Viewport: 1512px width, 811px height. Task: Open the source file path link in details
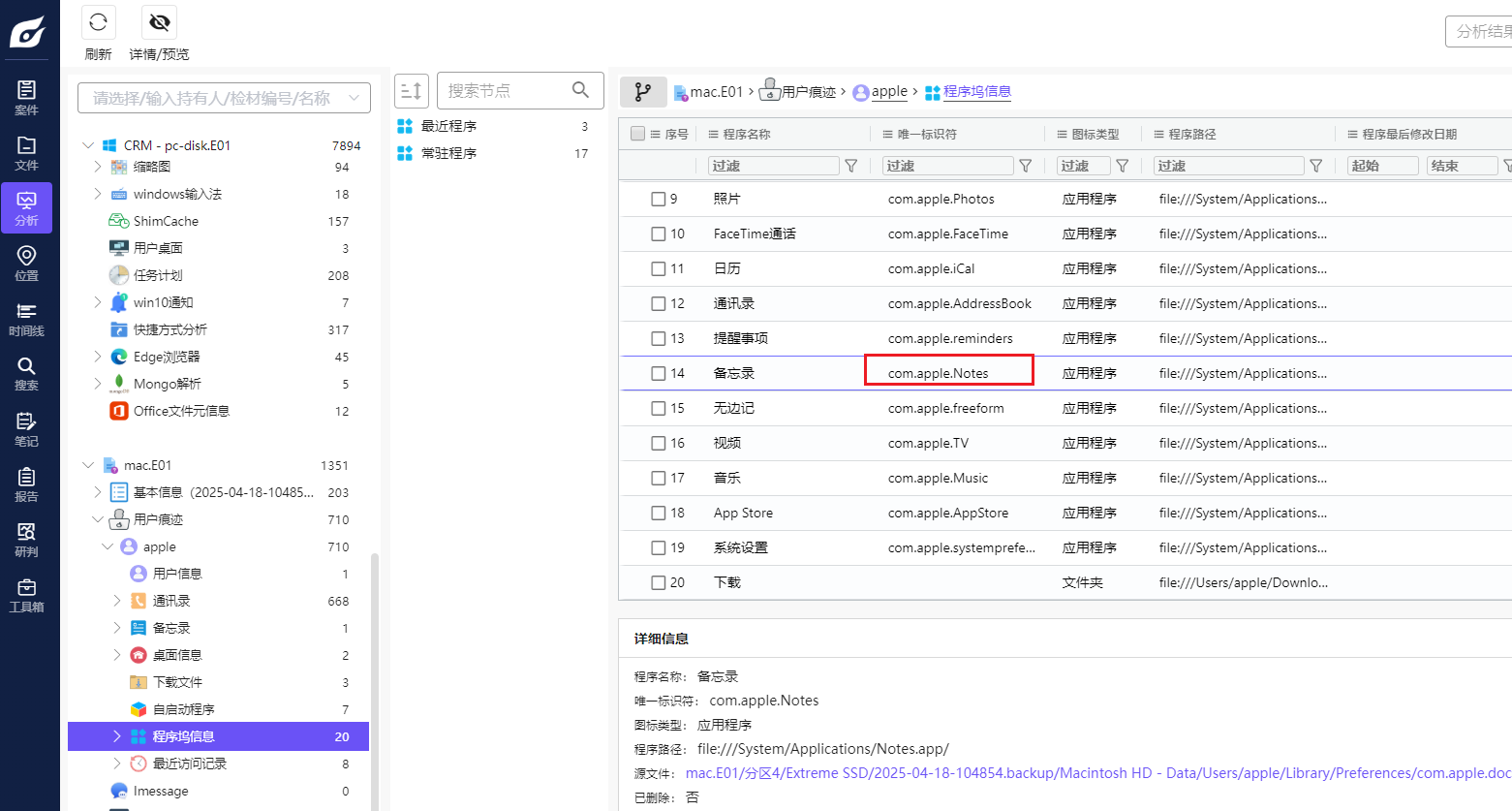tap(1098, 773)
